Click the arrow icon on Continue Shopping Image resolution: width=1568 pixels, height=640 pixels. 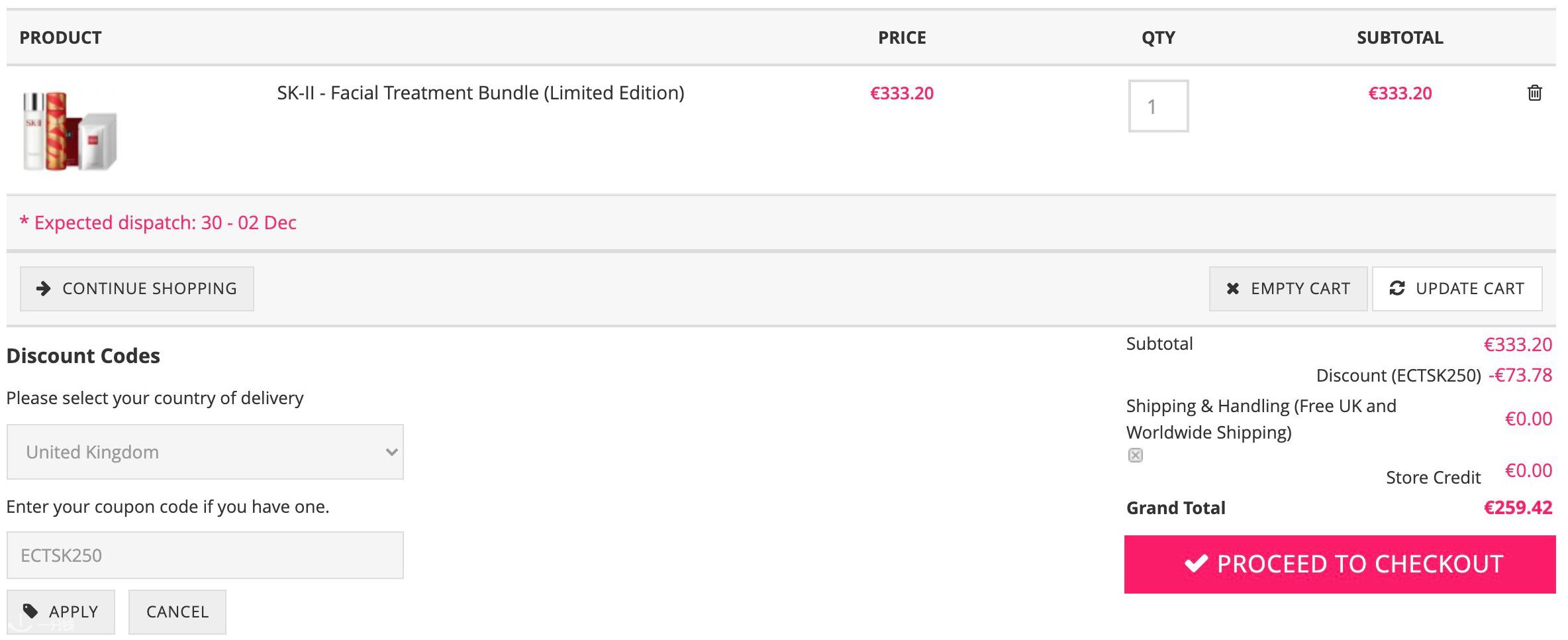pos(44,288)
